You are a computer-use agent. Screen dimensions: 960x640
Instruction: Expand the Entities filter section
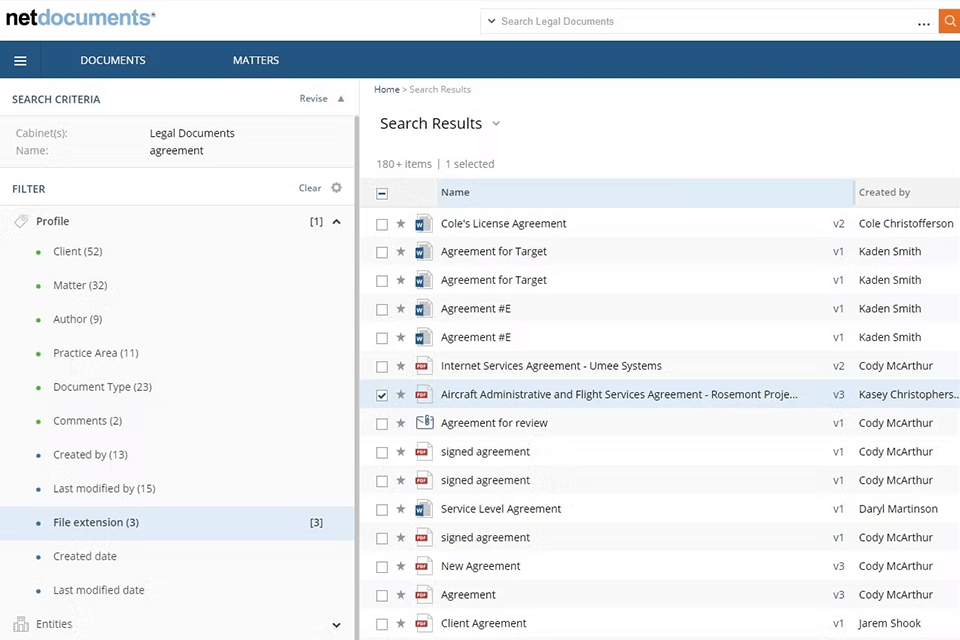(337, 625)
